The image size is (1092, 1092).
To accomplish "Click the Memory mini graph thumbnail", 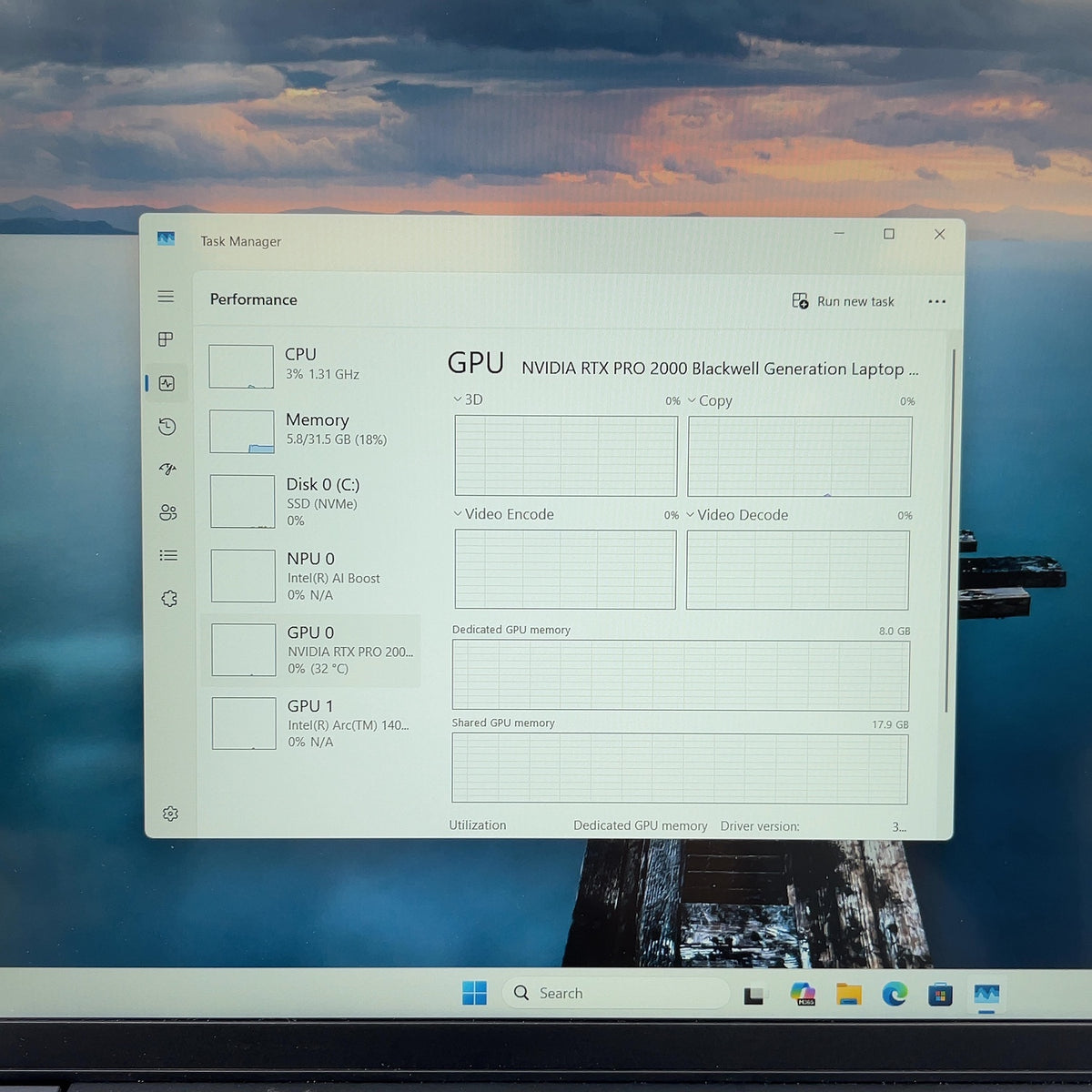I will tap(242, 431).
